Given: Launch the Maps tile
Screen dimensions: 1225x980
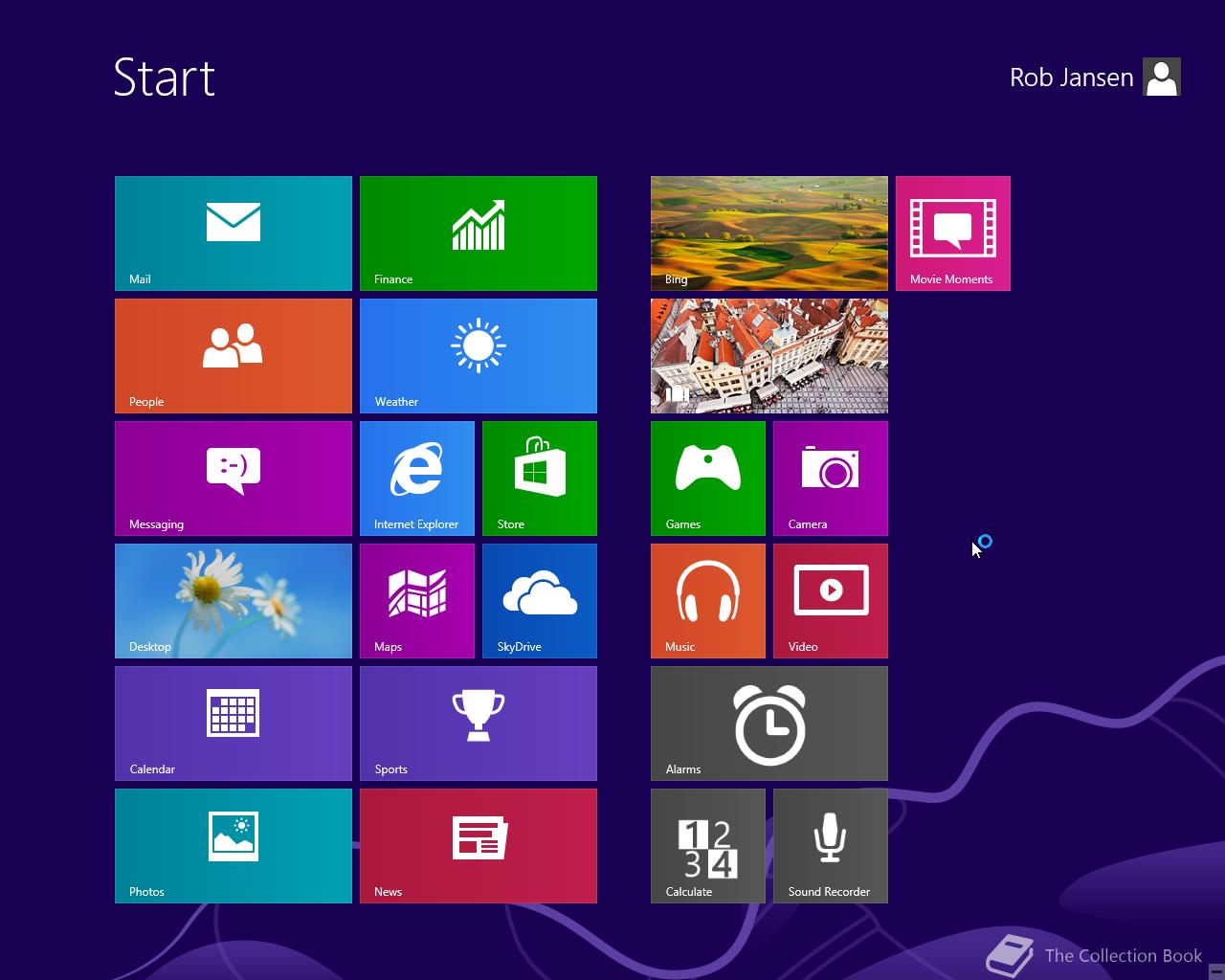Looking at the screenshot, I should click(x=417, y=601).
